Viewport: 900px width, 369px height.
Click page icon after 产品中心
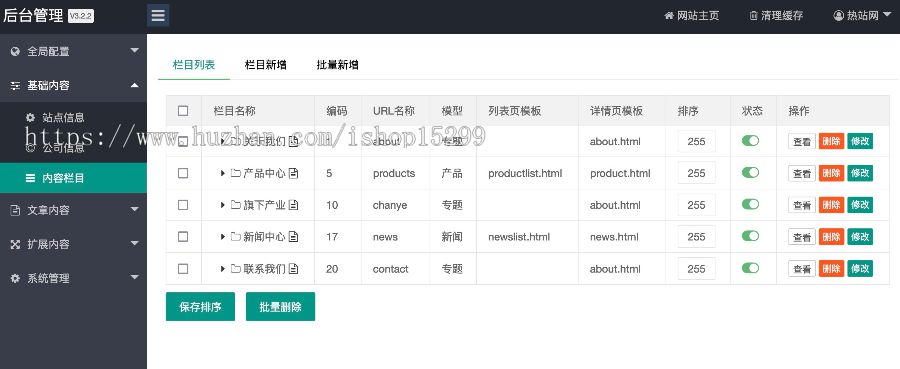coord(293,173)
